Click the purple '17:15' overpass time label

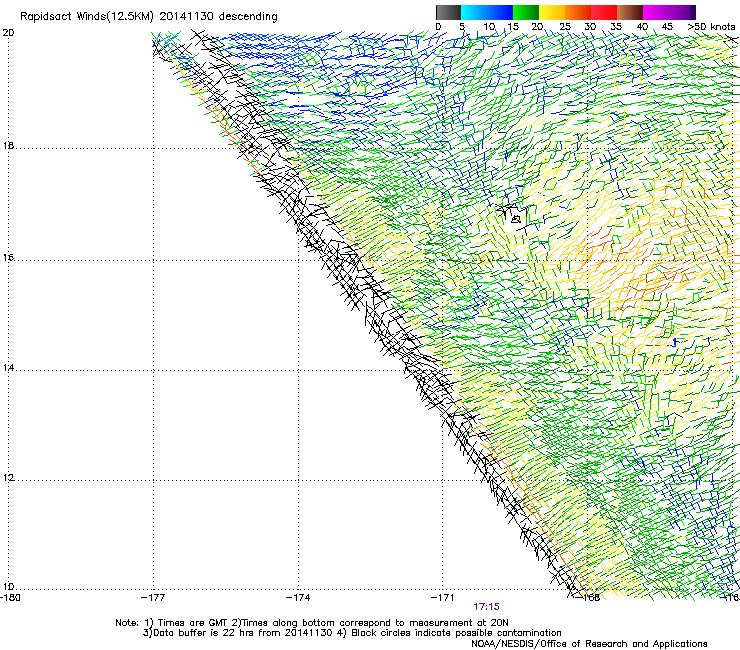tap(486, 607)
